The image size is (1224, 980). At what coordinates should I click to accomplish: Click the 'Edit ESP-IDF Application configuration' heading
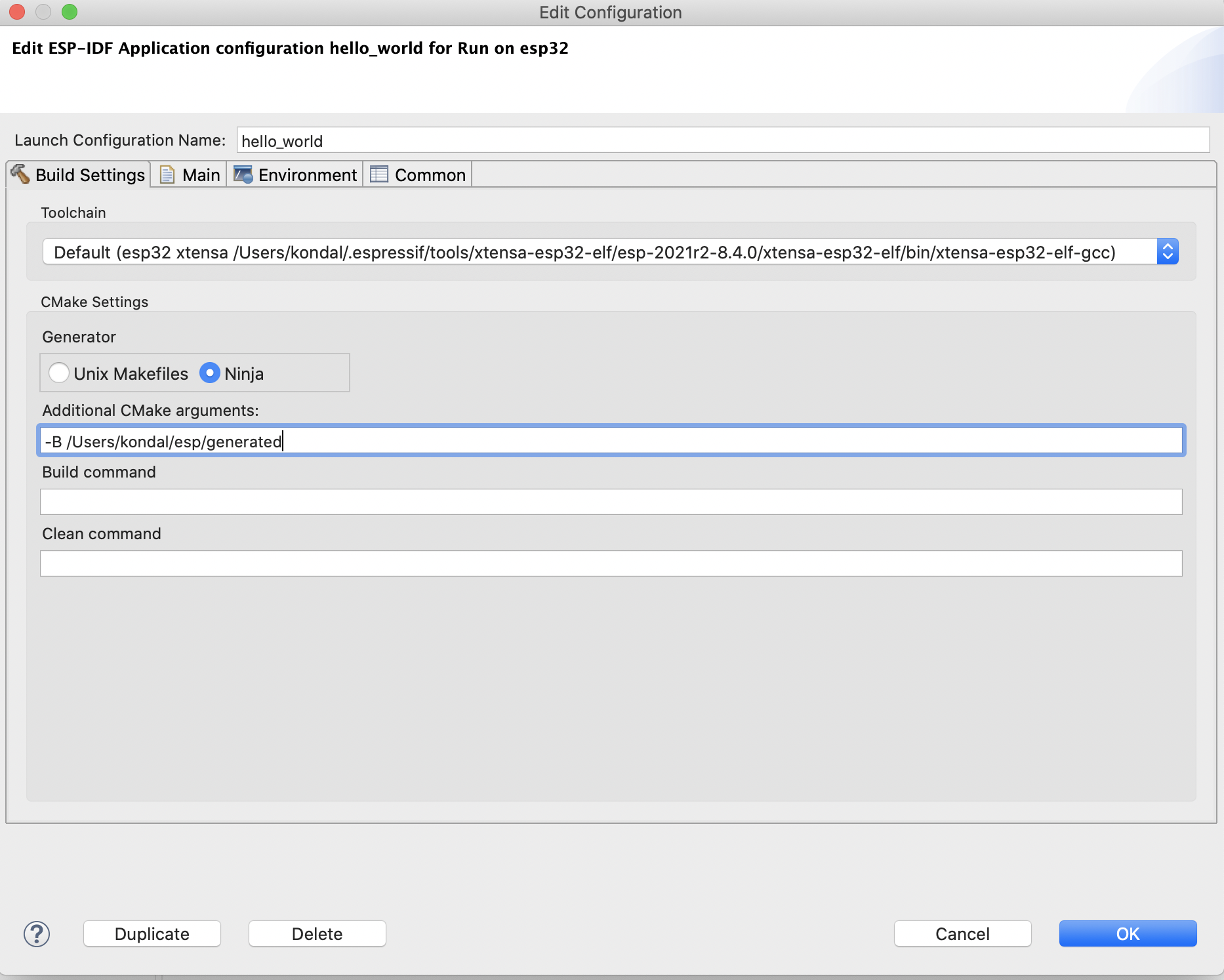(290, 49)
